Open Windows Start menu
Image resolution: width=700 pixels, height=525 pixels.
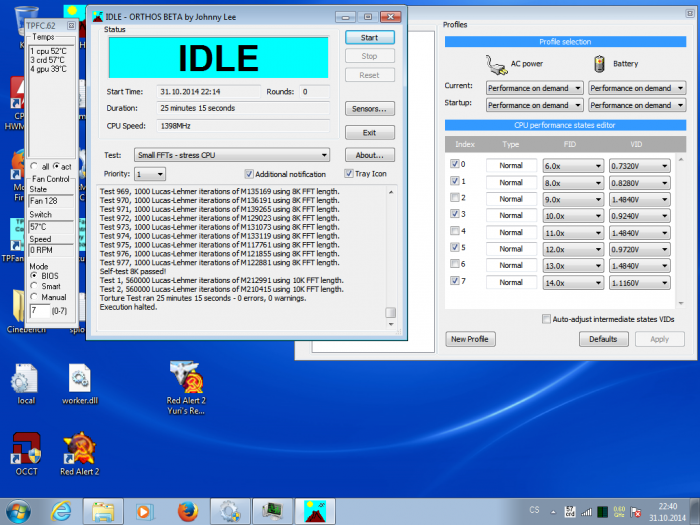[x=17, y=510]
